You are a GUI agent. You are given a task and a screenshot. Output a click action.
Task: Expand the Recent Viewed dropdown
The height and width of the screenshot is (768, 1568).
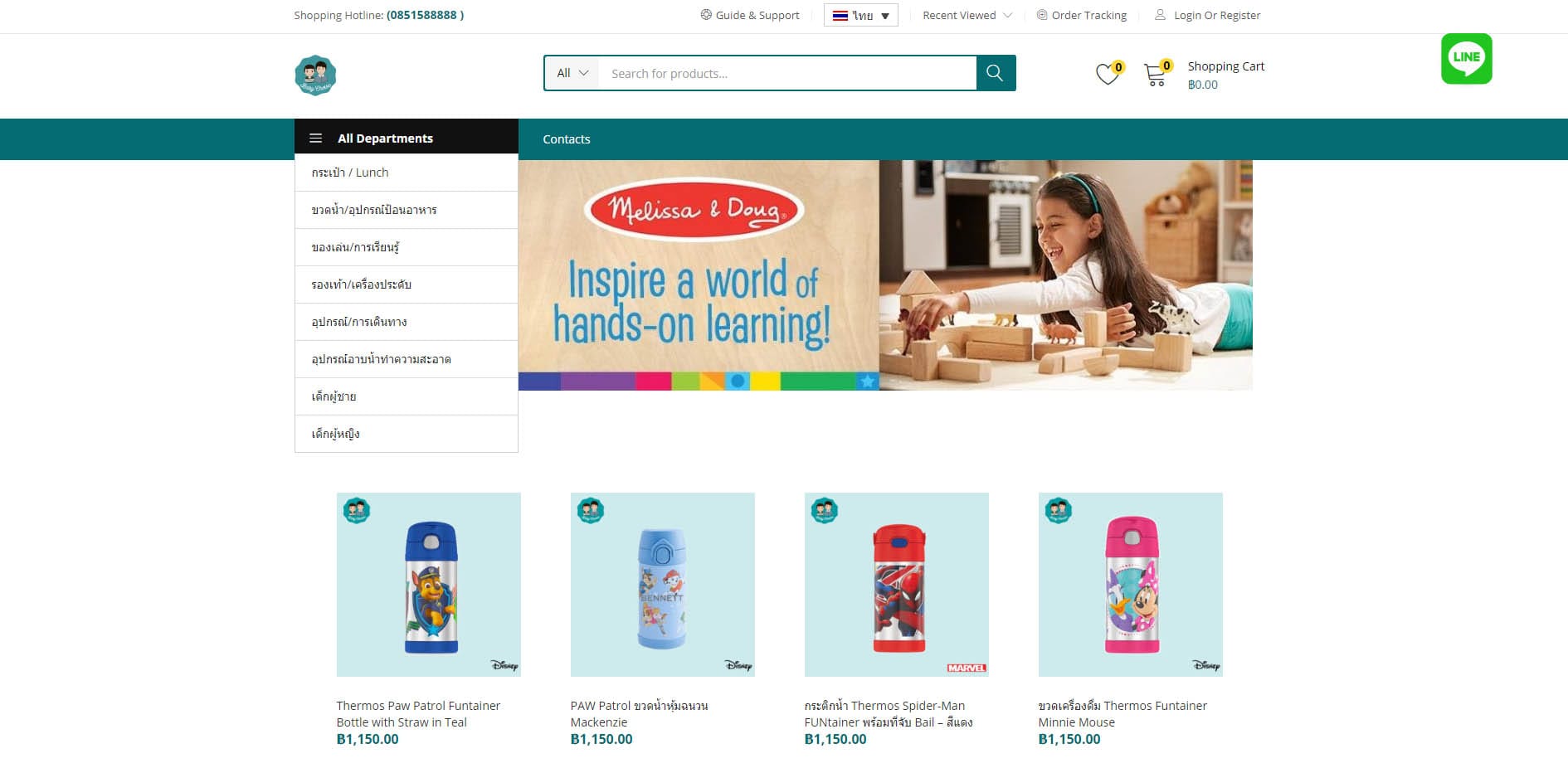point(967,15)
